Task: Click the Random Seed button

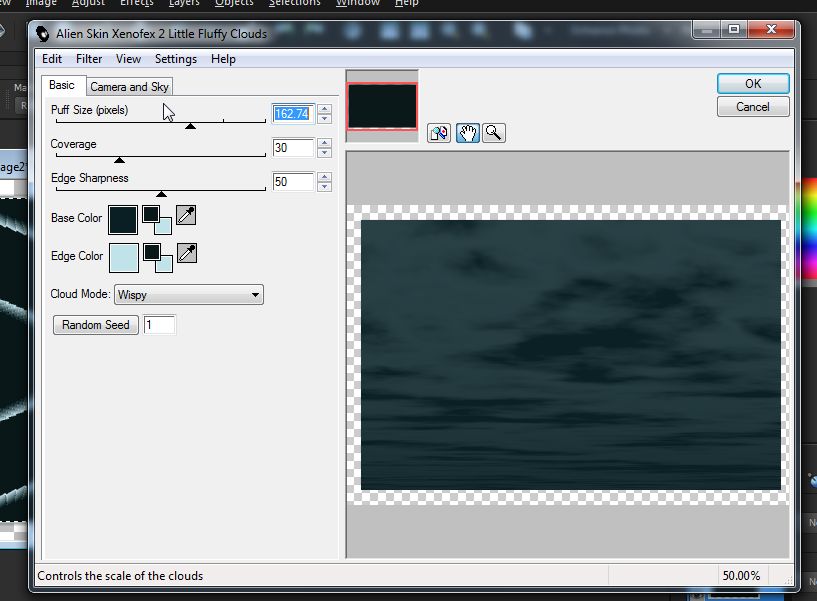Action: pos(96,325)
